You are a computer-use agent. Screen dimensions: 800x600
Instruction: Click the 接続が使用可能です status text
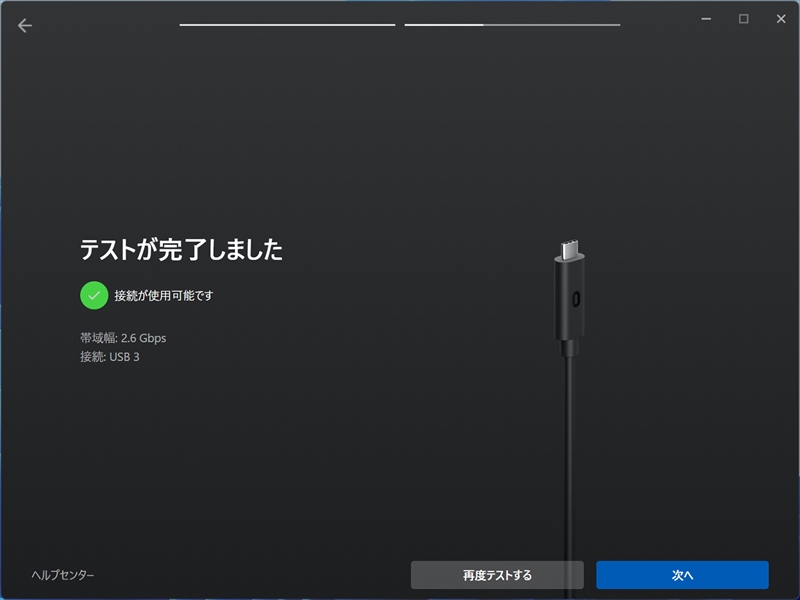[164, 295]
